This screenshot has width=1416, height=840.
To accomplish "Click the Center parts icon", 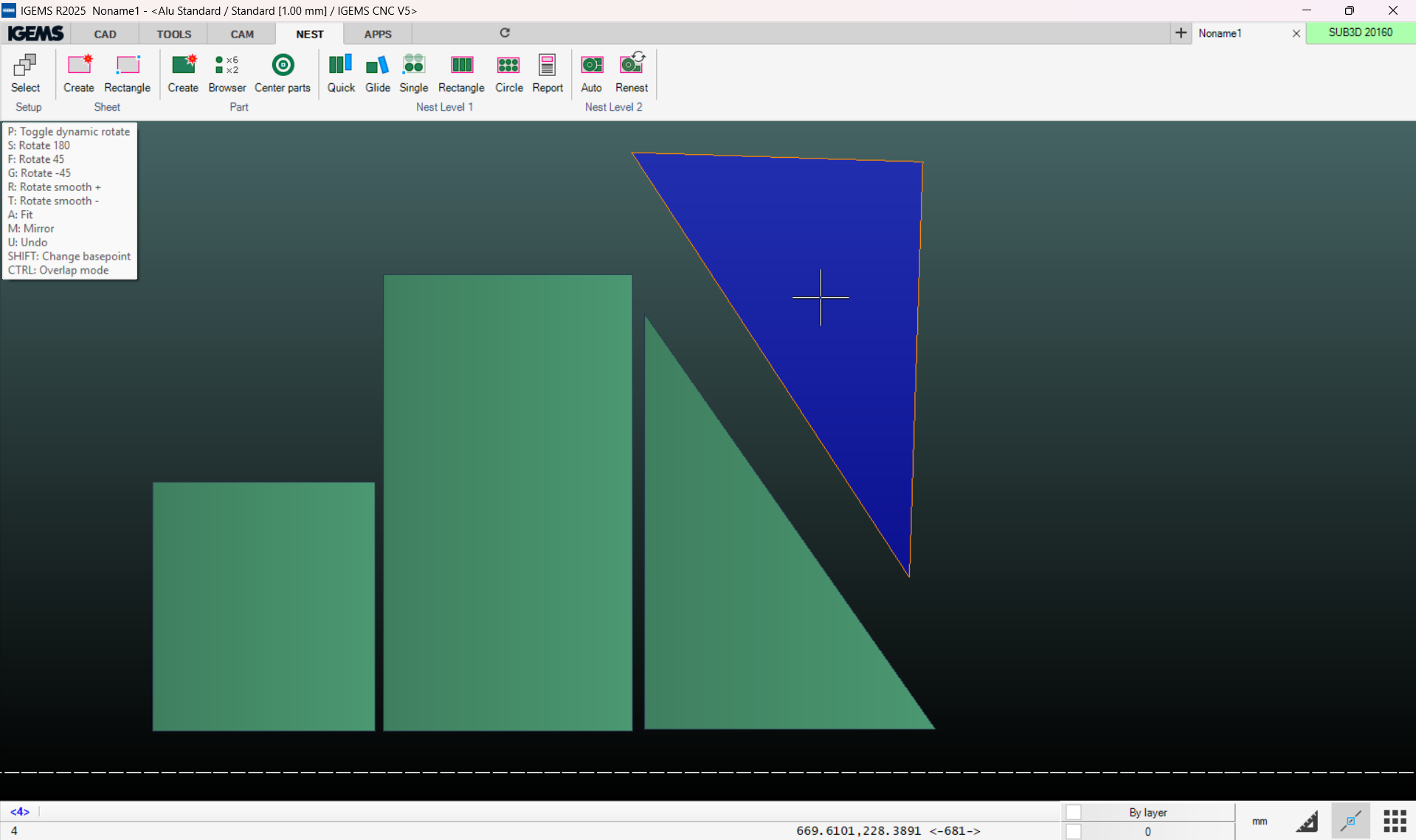I will pyautogui.click(x=282, y=73).
